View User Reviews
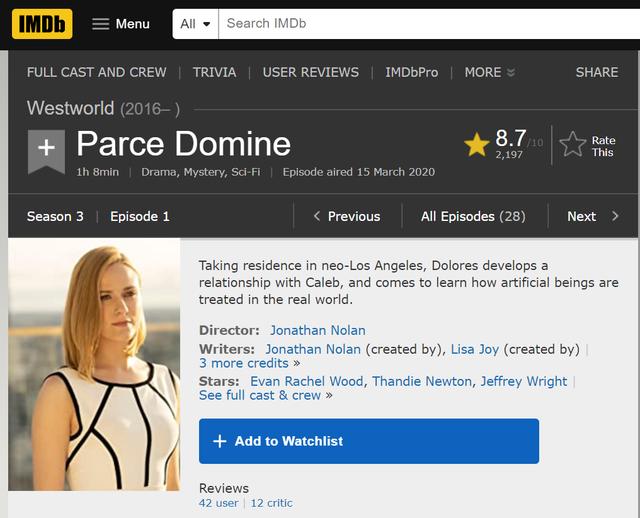The height and width of the screenshot is (518, 640). coord(311,72)
